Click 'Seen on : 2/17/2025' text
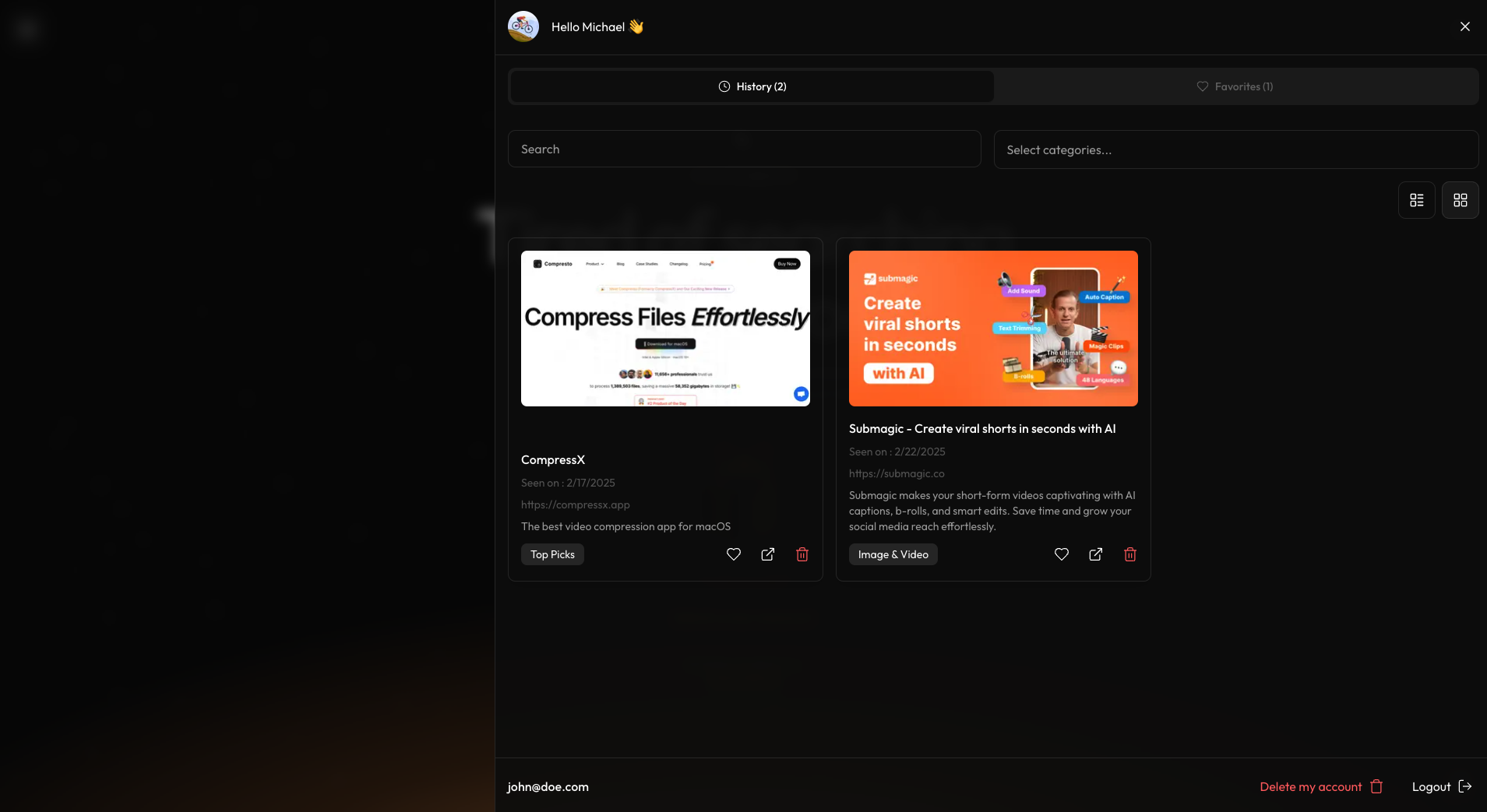Screen dimensions: 1487x812 (568, 483)
